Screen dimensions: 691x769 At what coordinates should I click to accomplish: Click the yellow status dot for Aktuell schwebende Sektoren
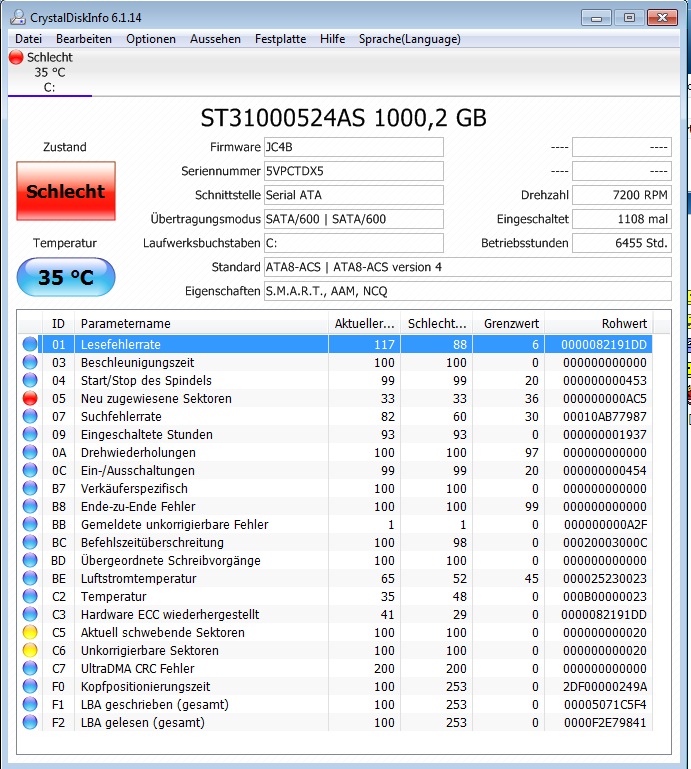(30, 632)
